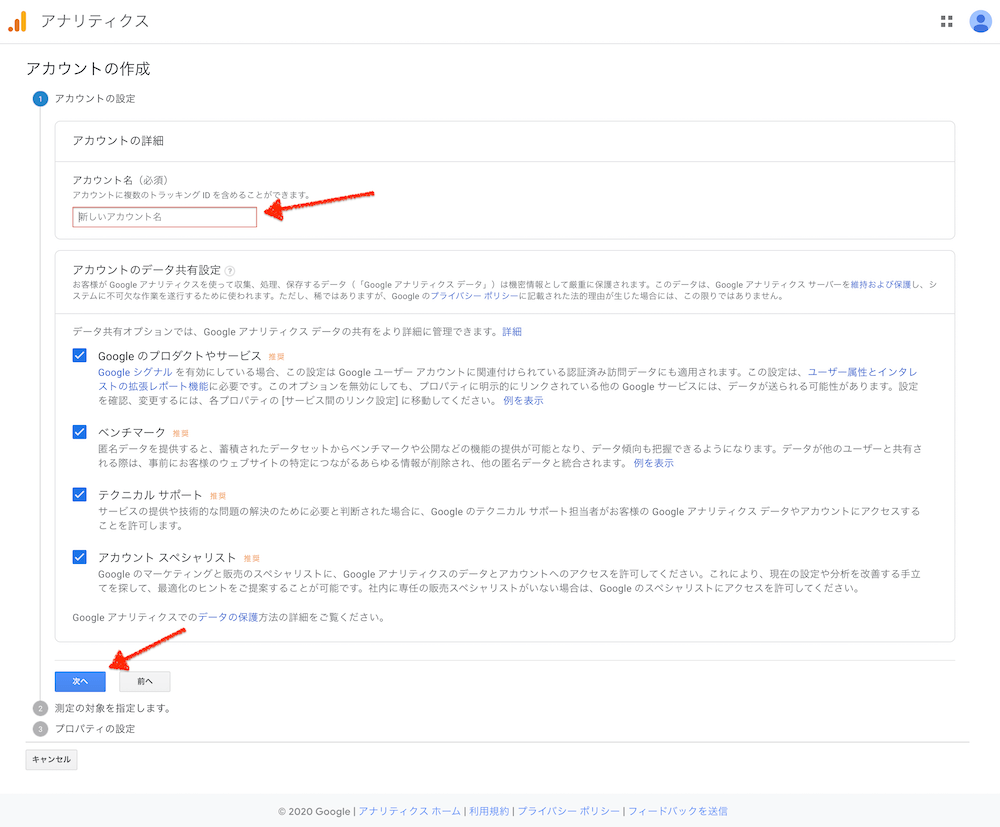Open footer フィードバックを送信 link

pyautogui.click(x=678, y=811)
